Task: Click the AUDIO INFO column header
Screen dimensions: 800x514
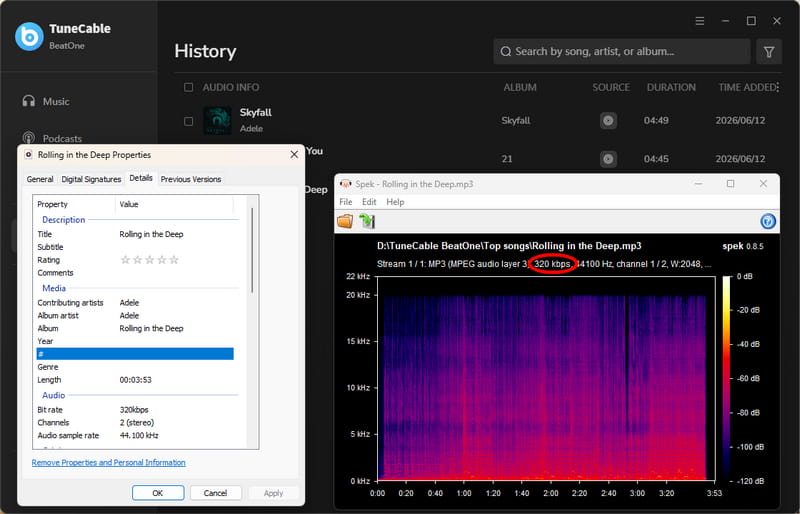Action: click(x=231, y=87)
